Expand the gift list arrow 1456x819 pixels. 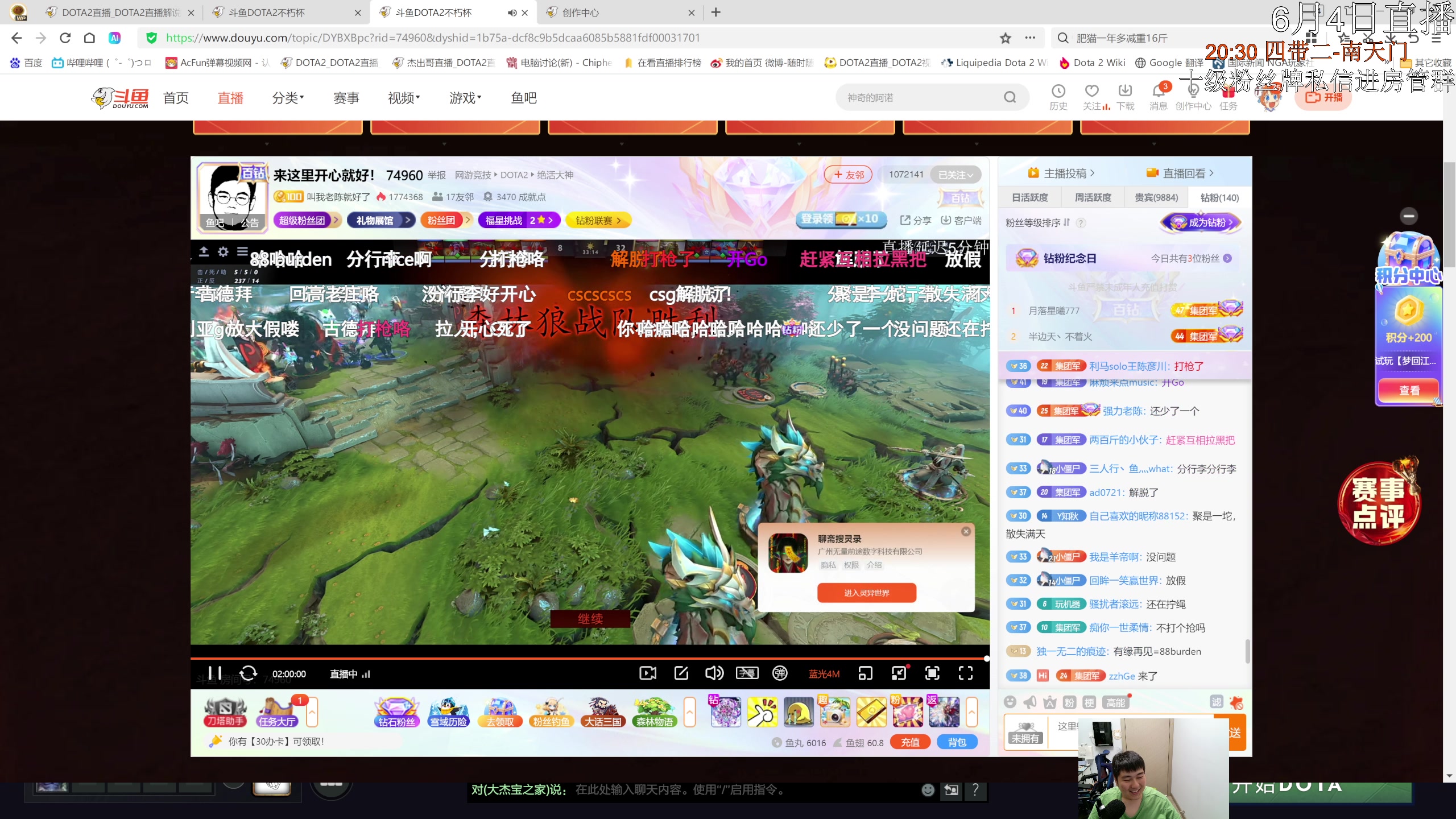coord(971,712)
